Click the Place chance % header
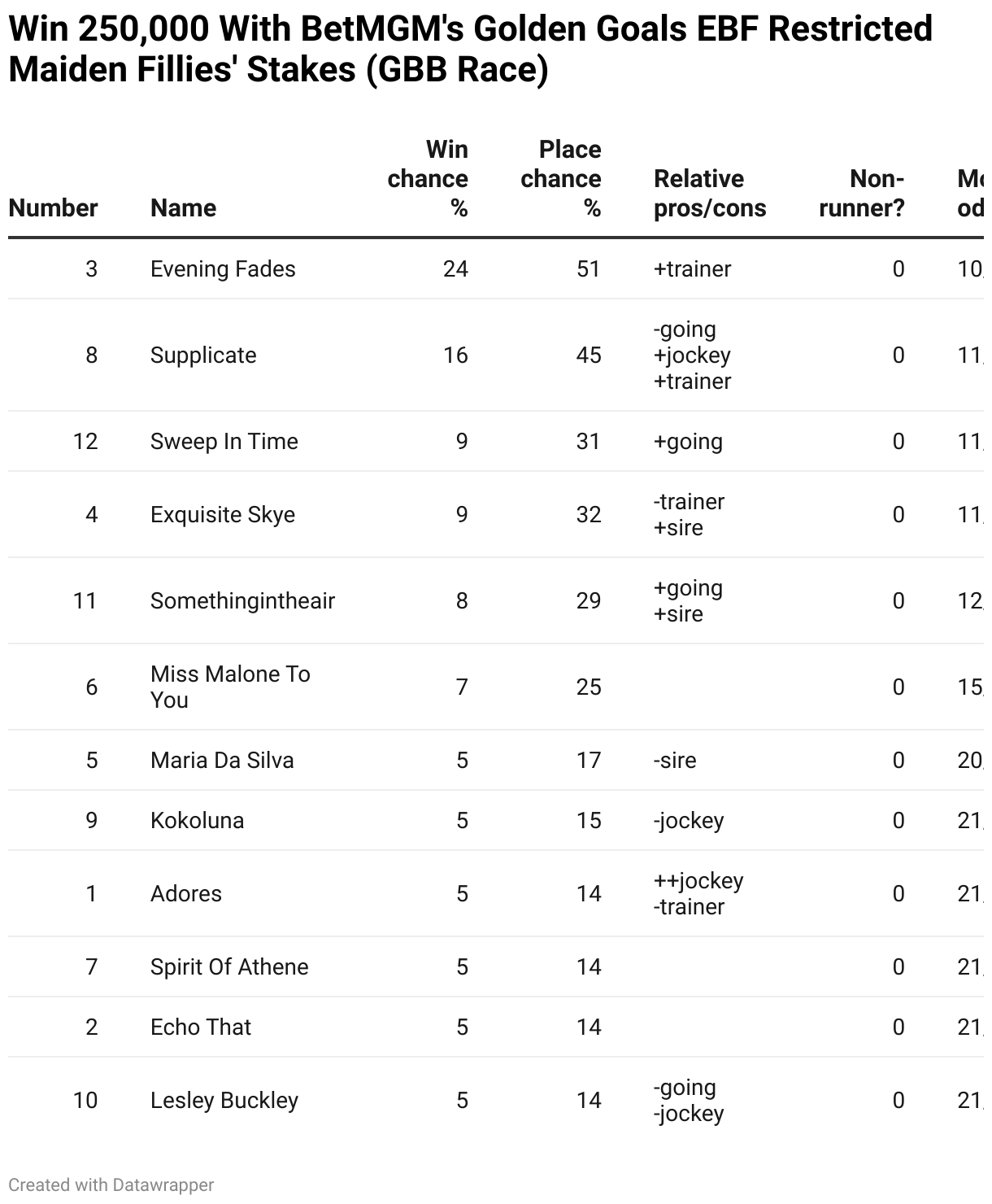This screenshot has height=1204, width=992. click(561, 179)
